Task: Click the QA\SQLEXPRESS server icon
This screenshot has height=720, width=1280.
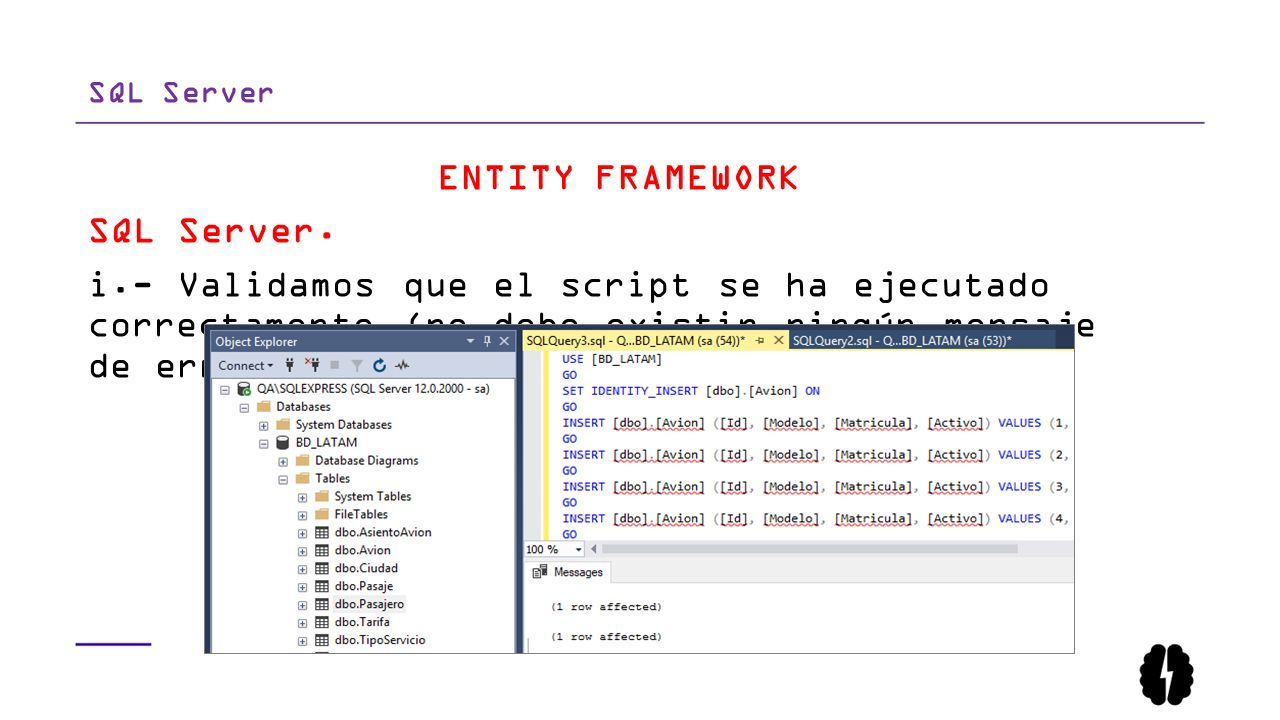Action: tap(244, 388)
